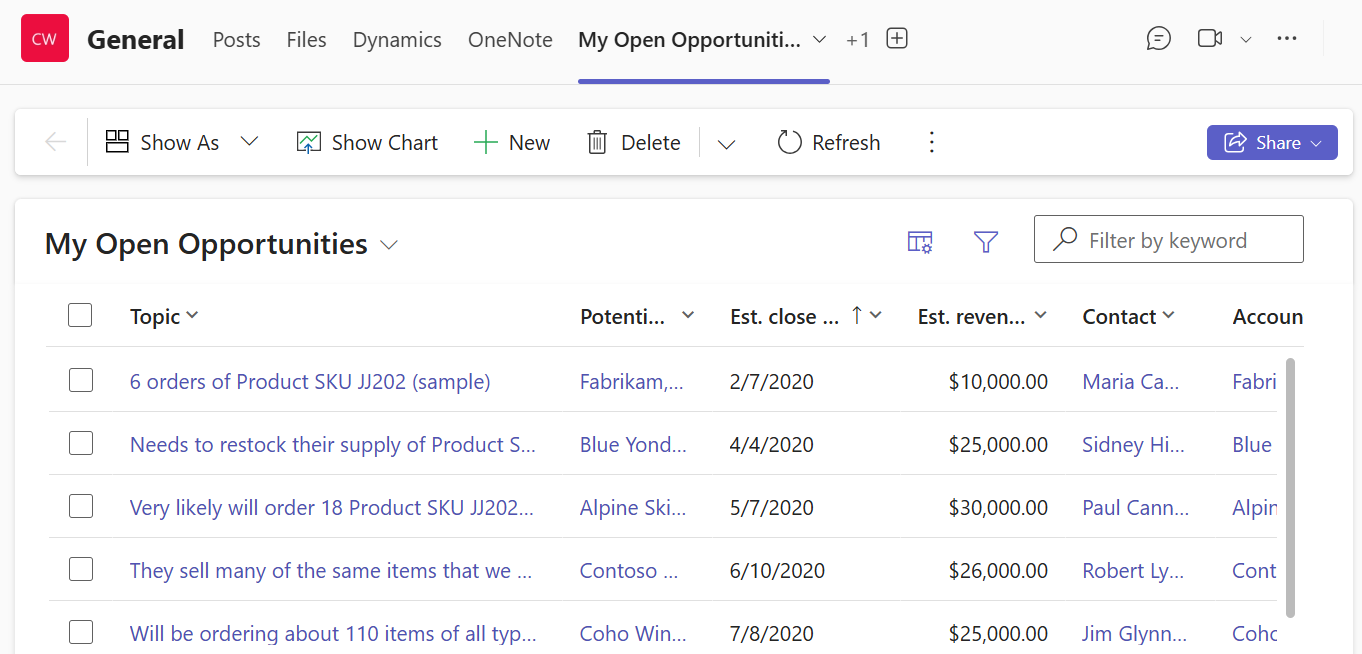This screenshot has width=1362, height=654.
Task: Open the filter funnel icon
Action: click(986, 241)
